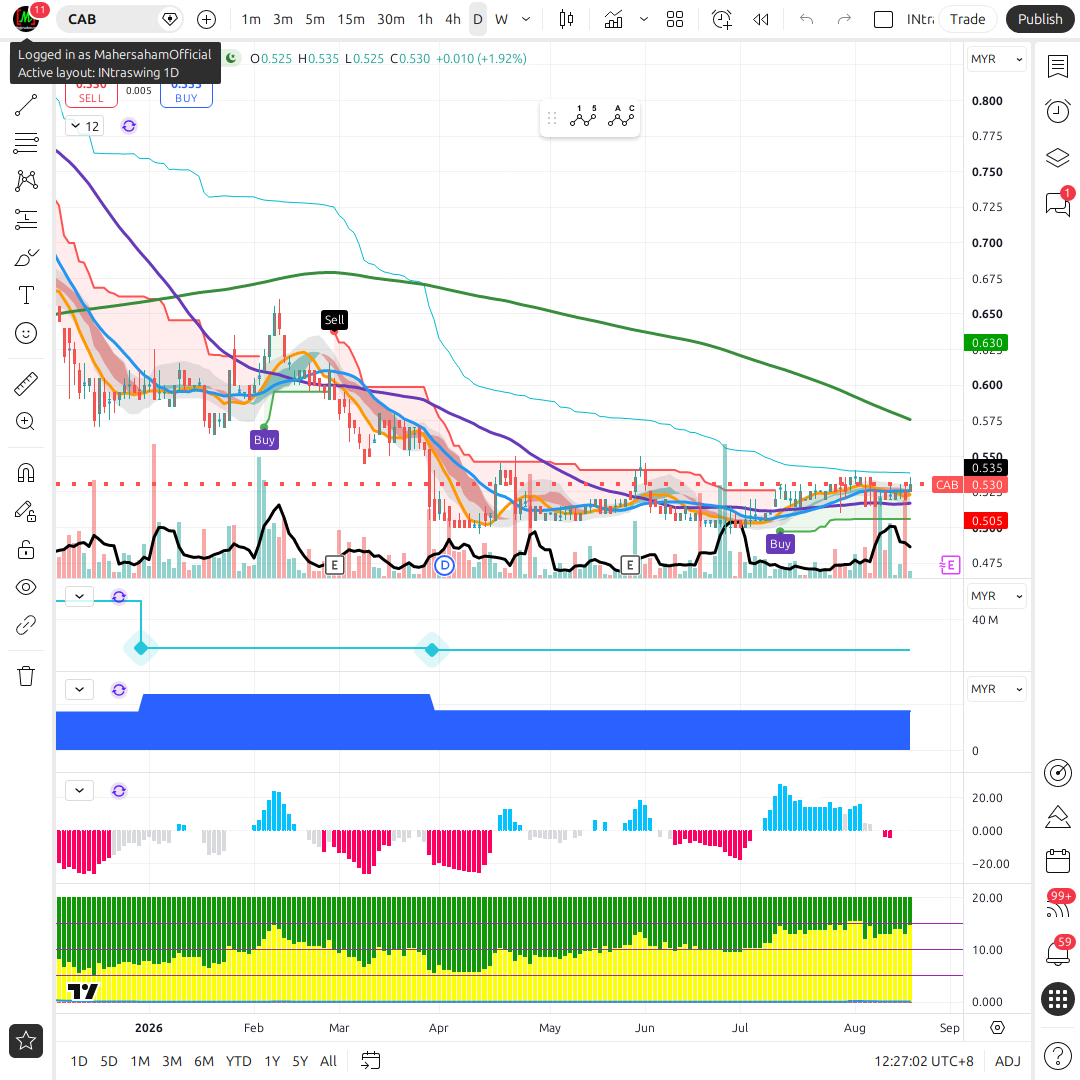Screen dimensions: 1080x1080
Task: Open the candlestick chart style menu
Action: [x=566, y=19]
